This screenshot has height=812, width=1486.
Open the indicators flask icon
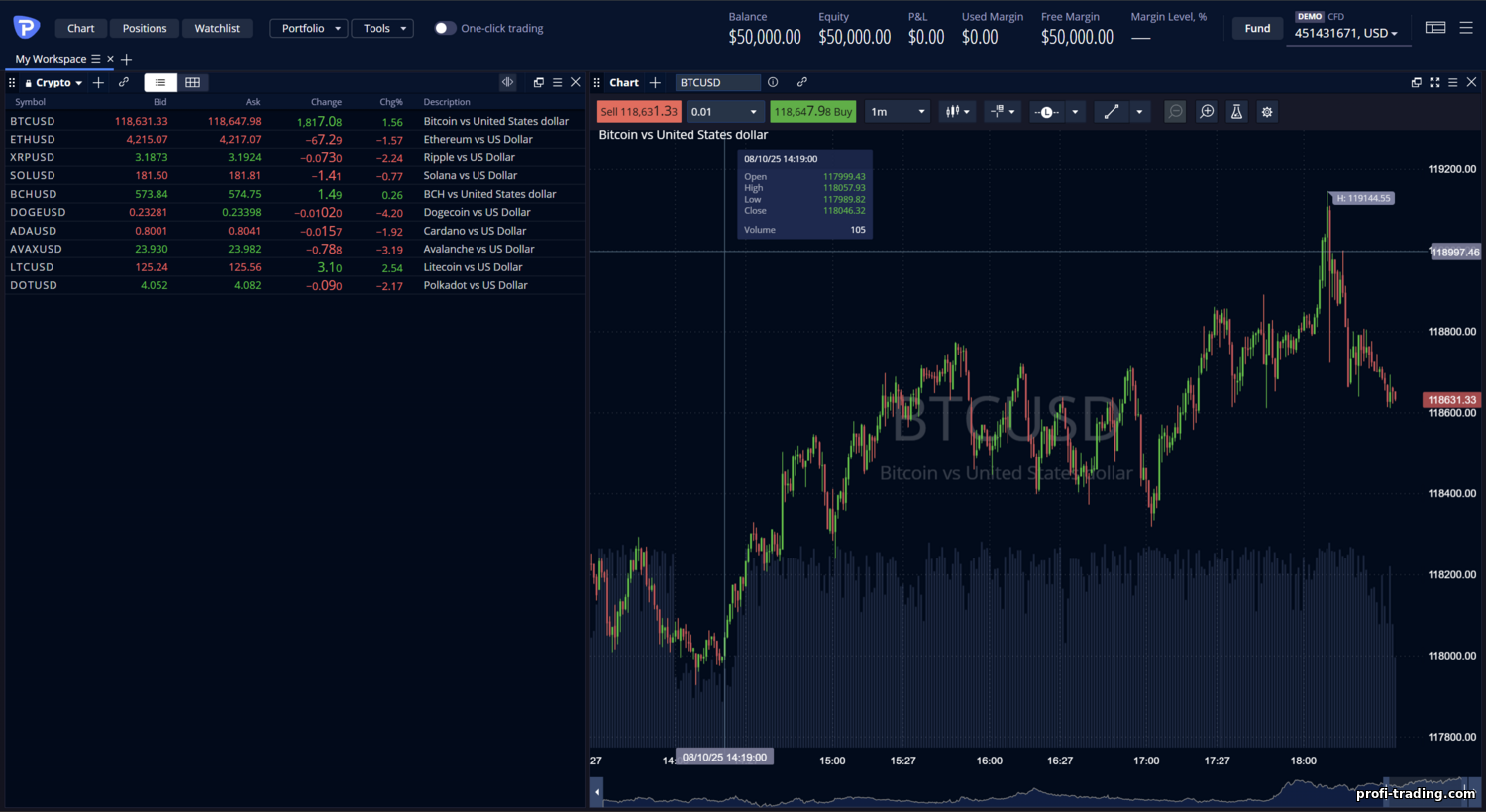1236,112
